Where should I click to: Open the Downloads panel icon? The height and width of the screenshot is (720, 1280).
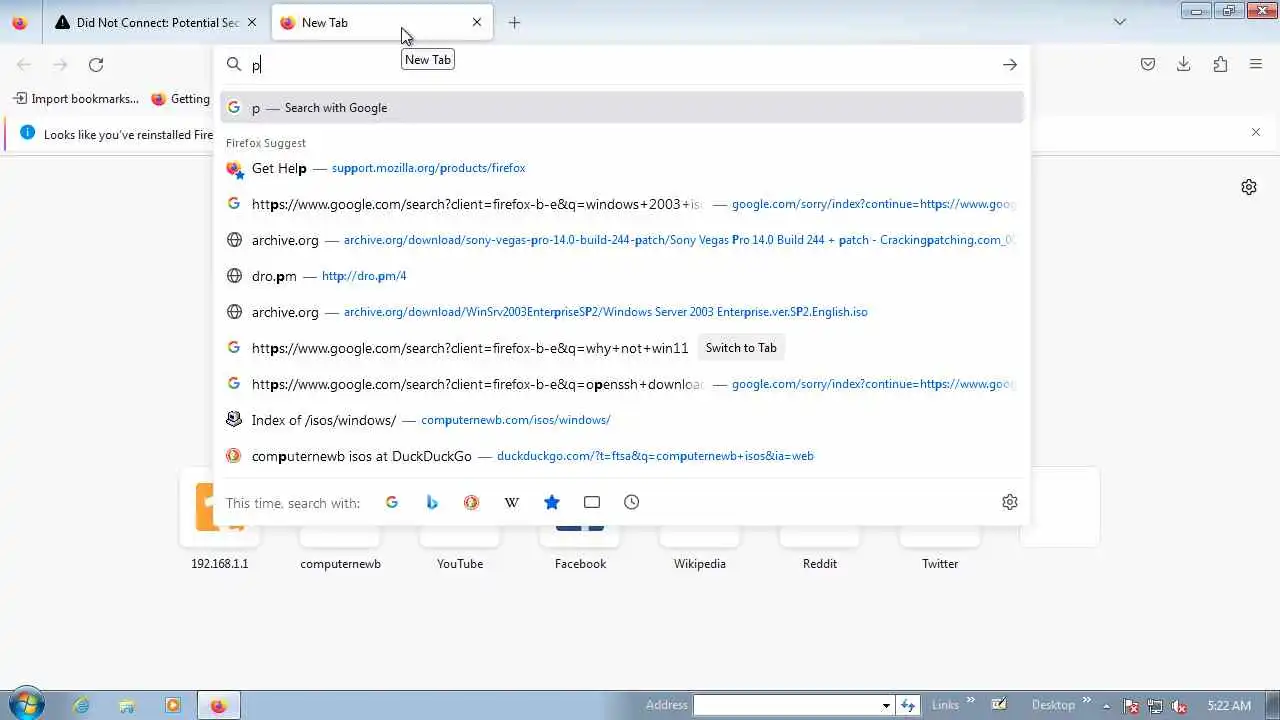click(1184, 65)
